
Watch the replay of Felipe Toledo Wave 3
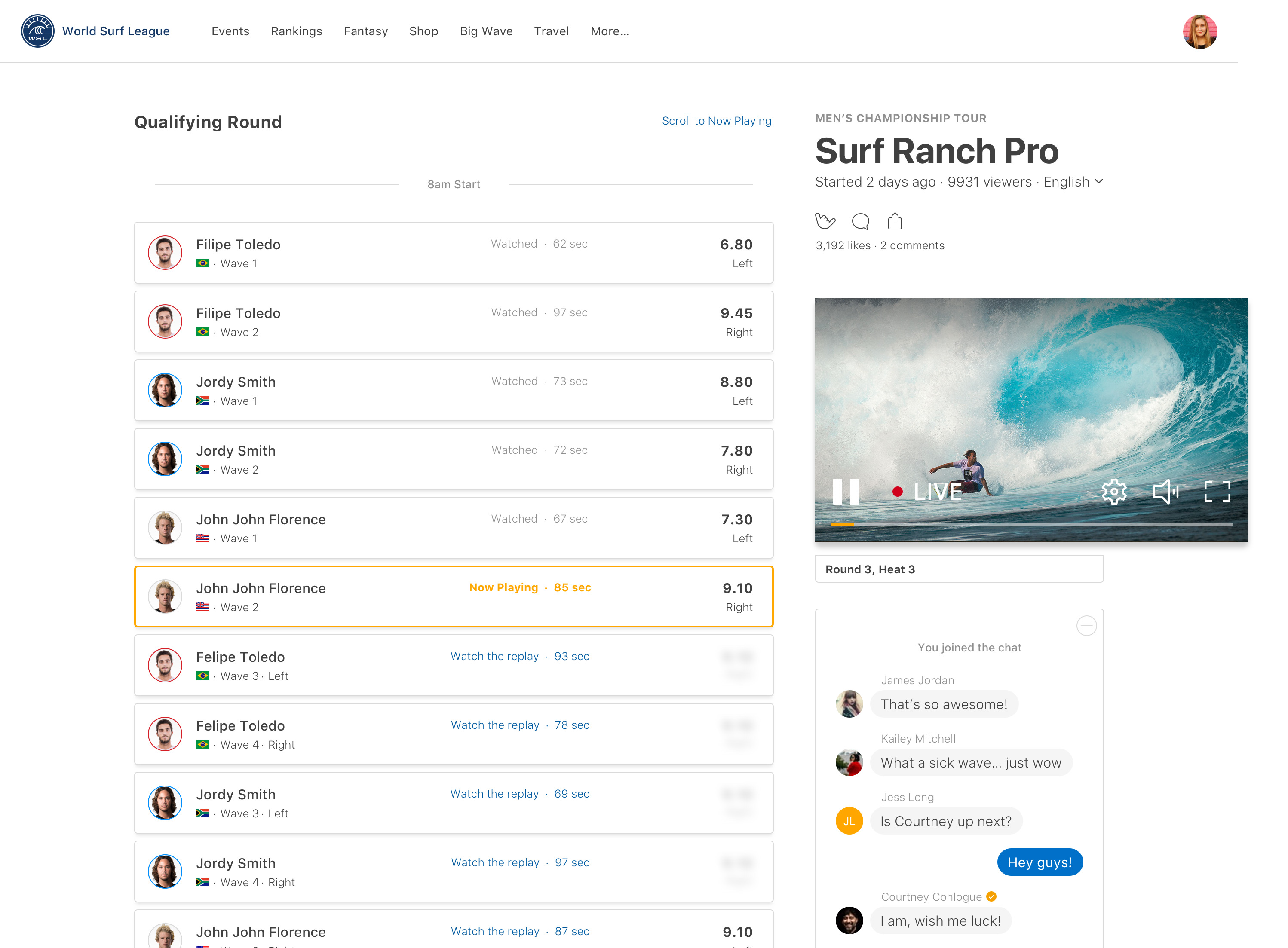point(494,657)
